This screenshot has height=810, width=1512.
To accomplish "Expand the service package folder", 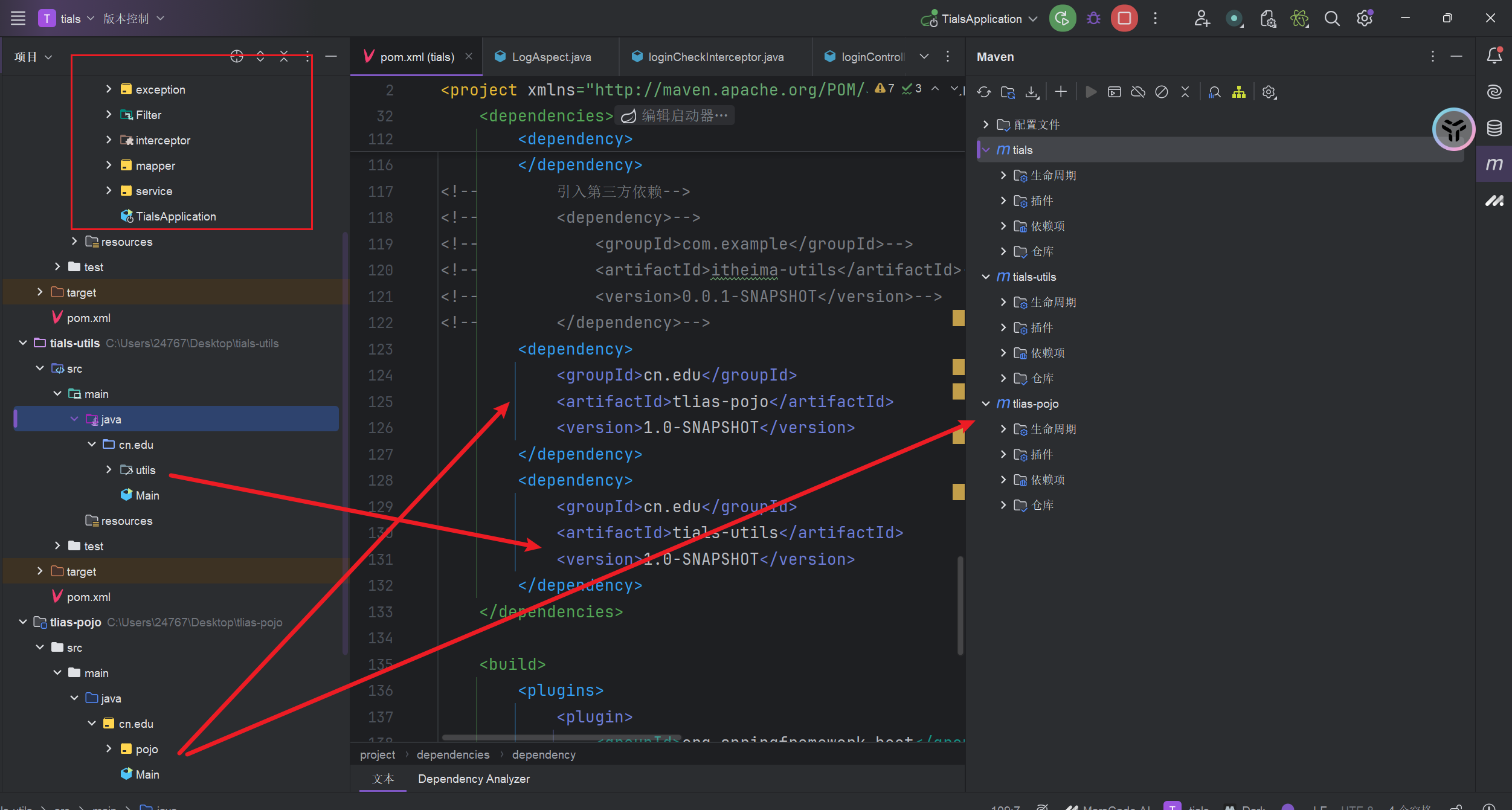I will [x=109, y=191].
